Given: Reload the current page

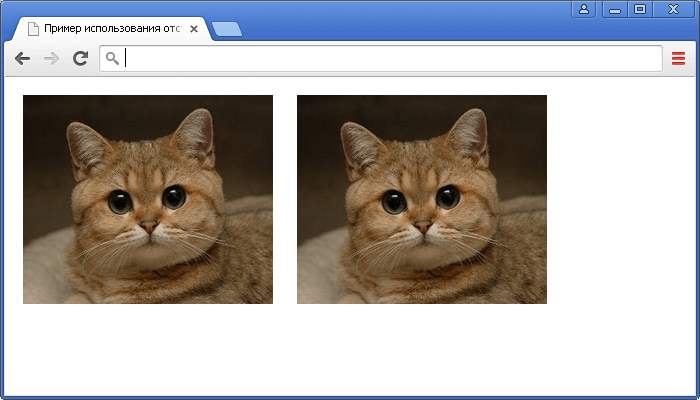Looking at the screenshot, I should [x=80, y=59].
